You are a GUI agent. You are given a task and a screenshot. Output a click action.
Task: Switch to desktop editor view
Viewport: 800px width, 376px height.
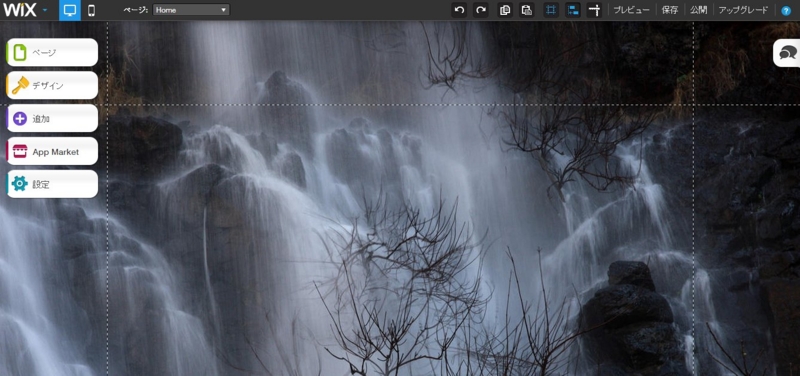point(70,10)
